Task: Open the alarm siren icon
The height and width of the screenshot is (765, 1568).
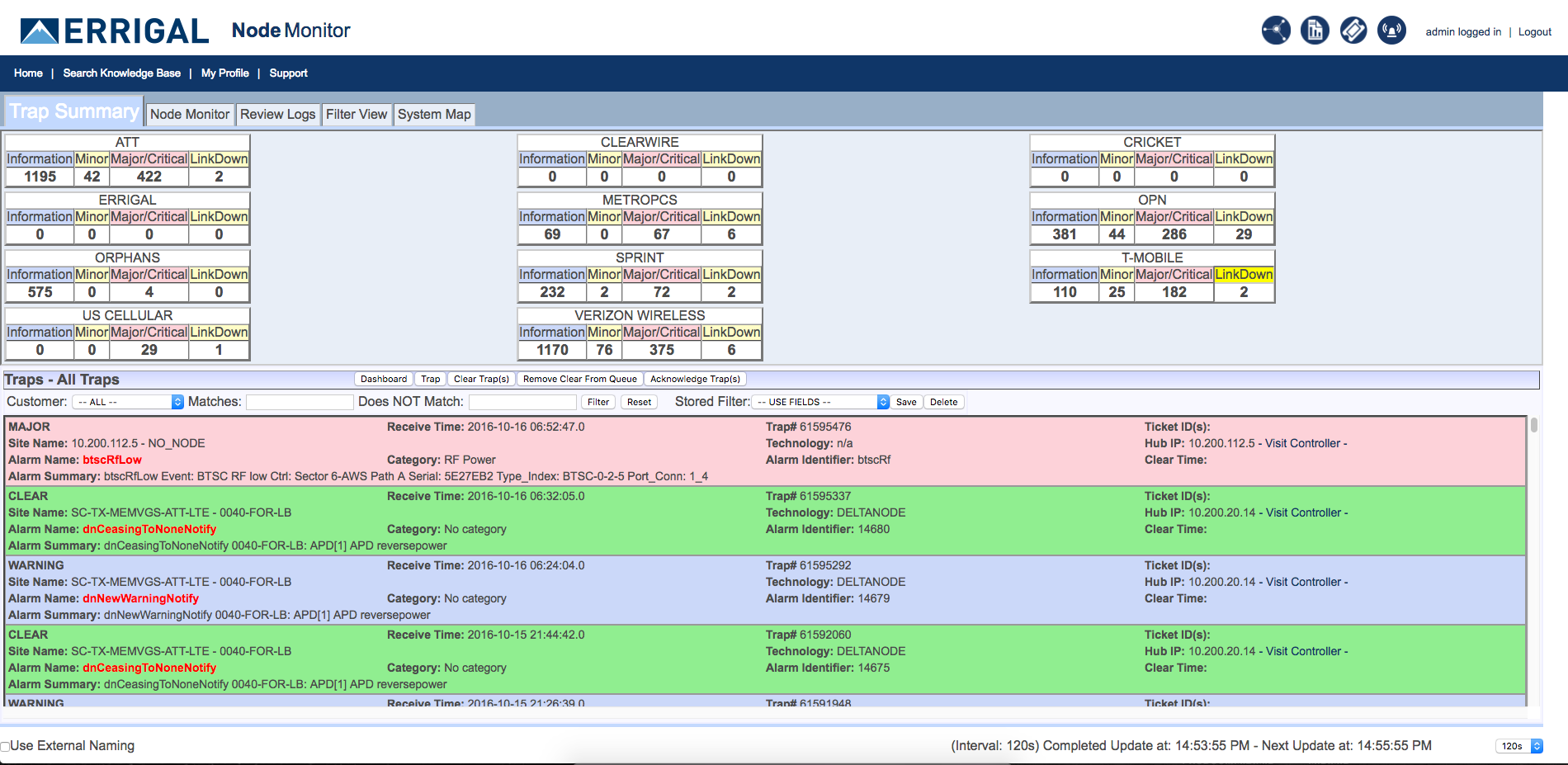Action: point(1391,31)
